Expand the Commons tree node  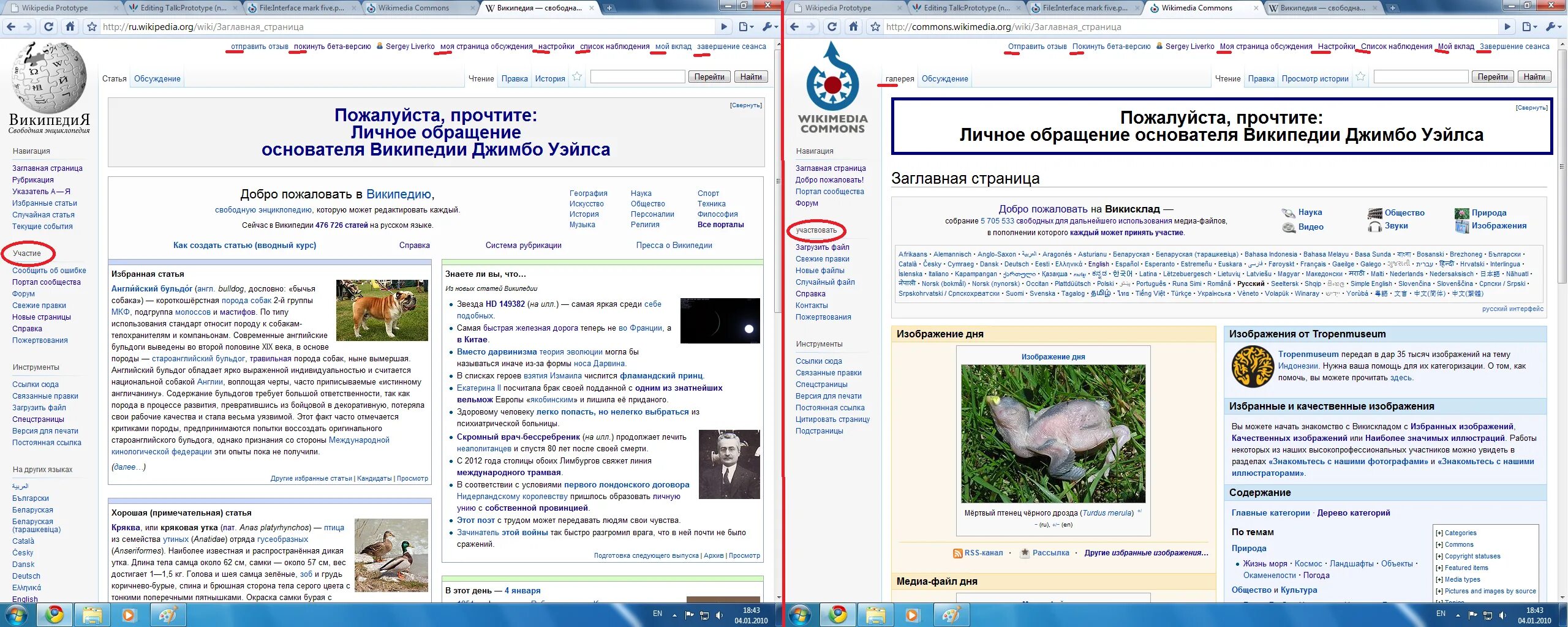pyautogui.click(x=1439, y=545)
